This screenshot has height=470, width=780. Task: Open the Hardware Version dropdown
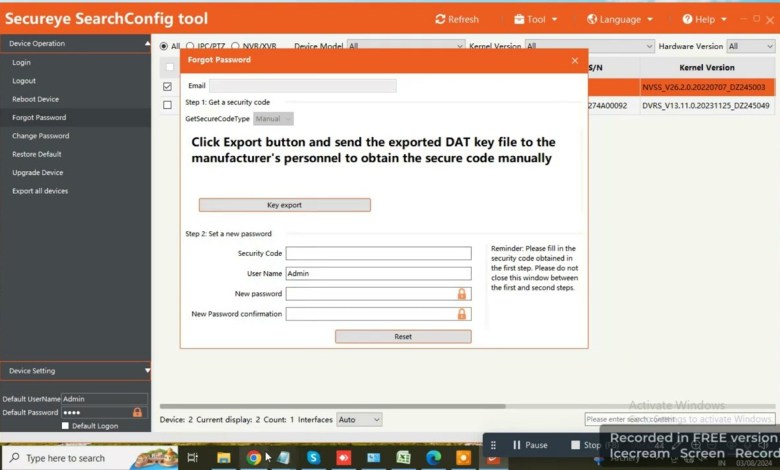751,46
